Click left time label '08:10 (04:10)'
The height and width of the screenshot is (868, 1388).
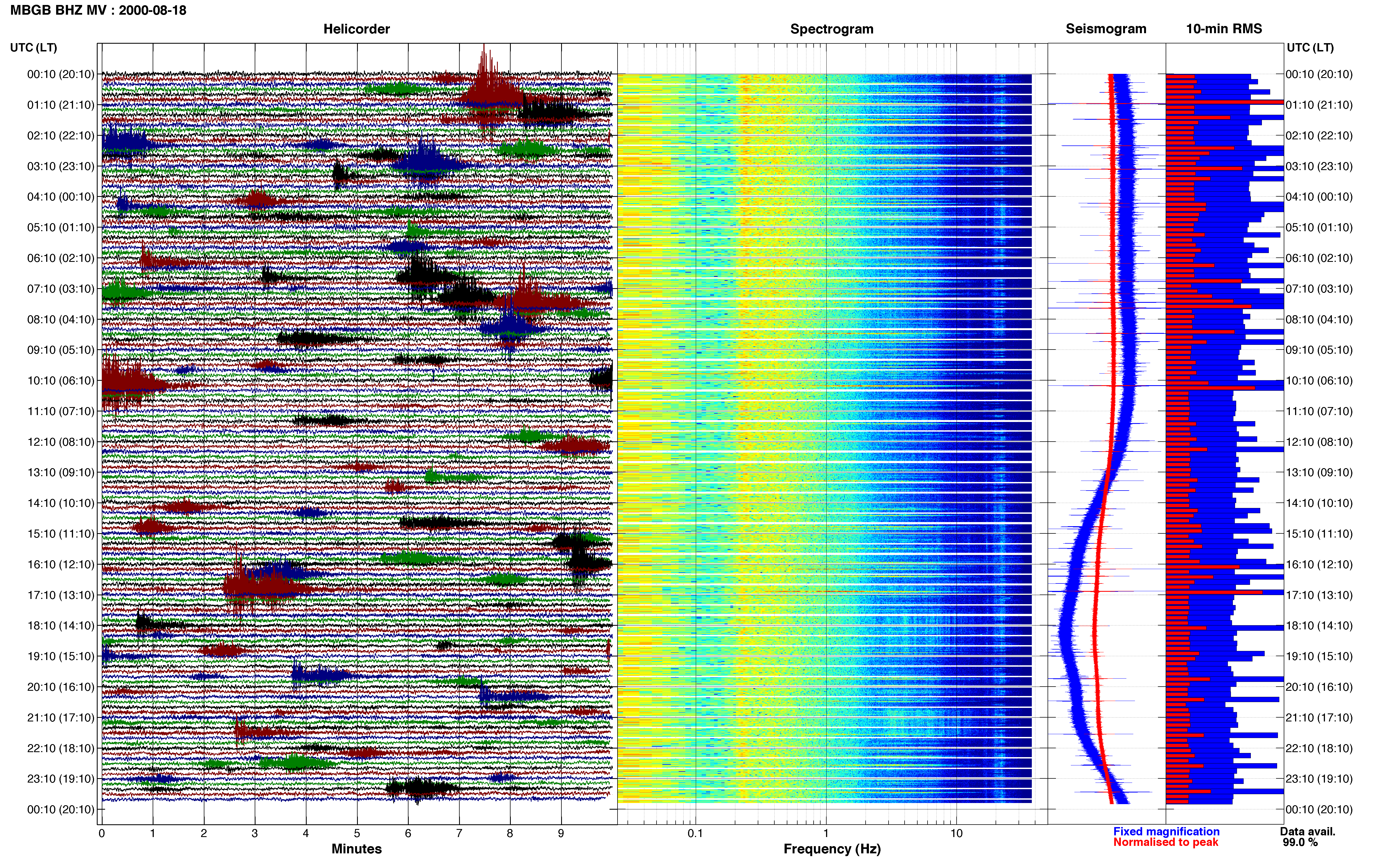click(61, 319)
